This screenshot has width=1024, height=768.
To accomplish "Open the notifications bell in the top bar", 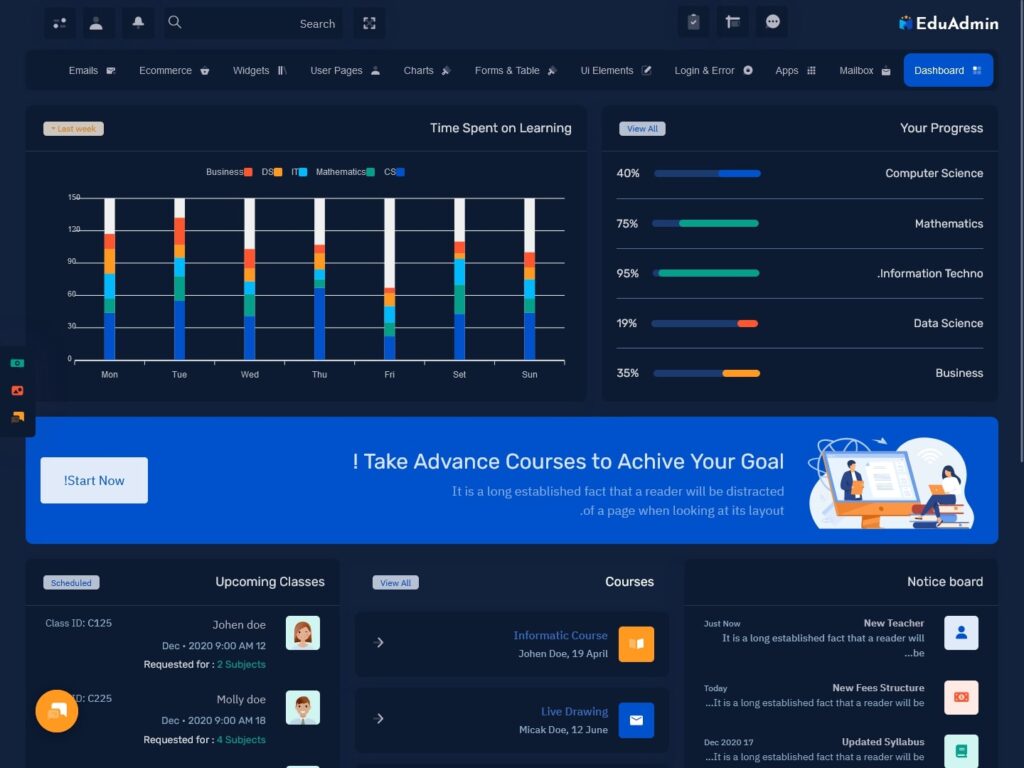I will click(138, 22).
